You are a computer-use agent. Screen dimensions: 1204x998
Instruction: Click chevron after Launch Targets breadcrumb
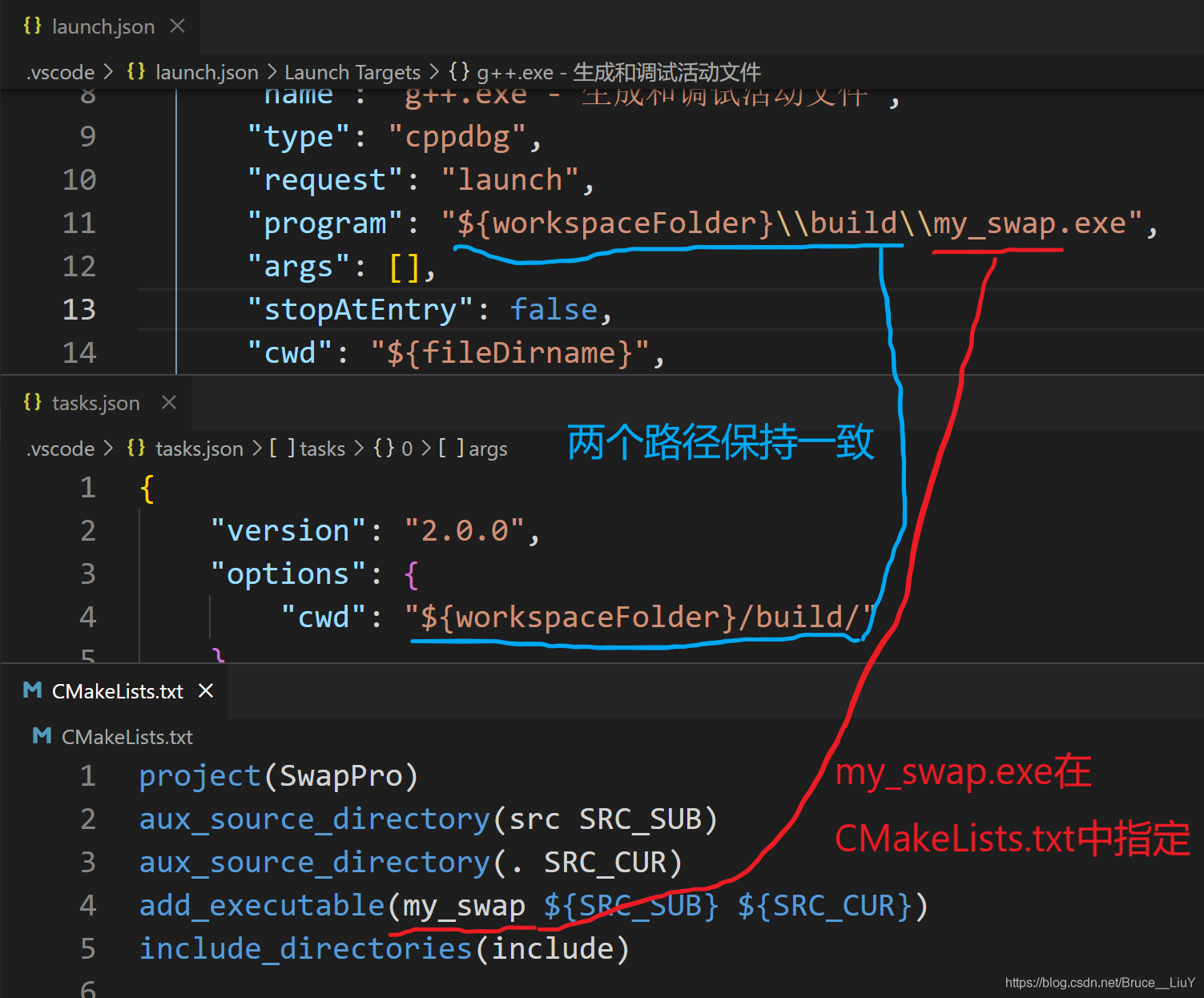[434, 72]
